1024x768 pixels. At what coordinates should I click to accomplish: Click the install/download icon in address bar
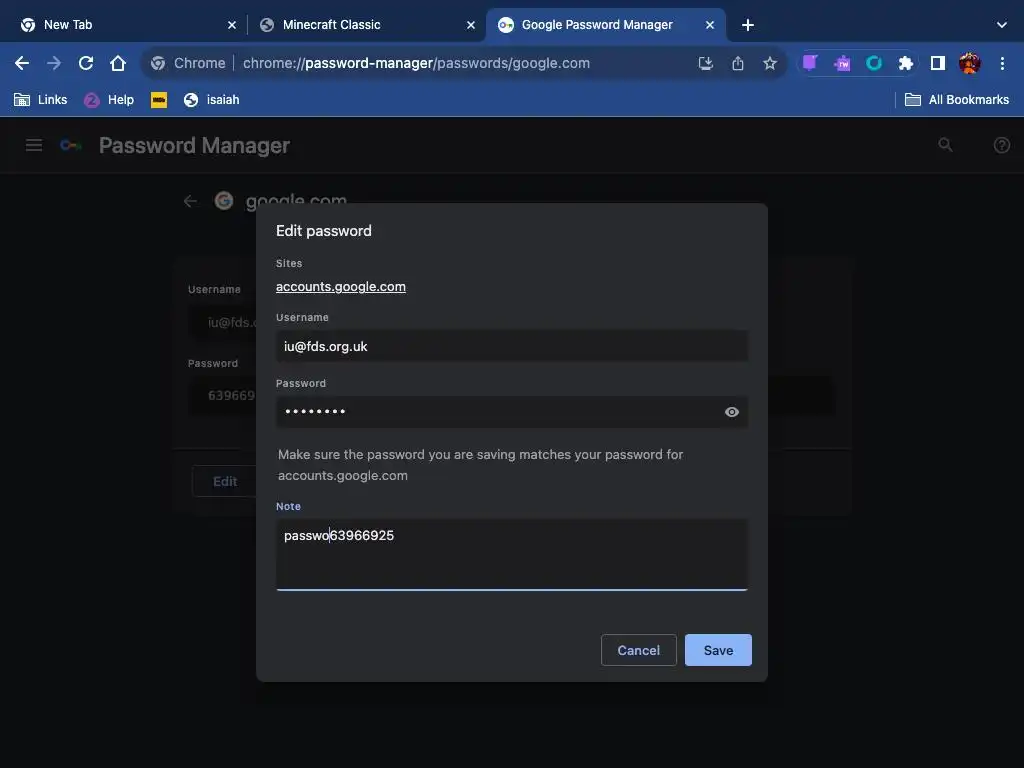705,63
